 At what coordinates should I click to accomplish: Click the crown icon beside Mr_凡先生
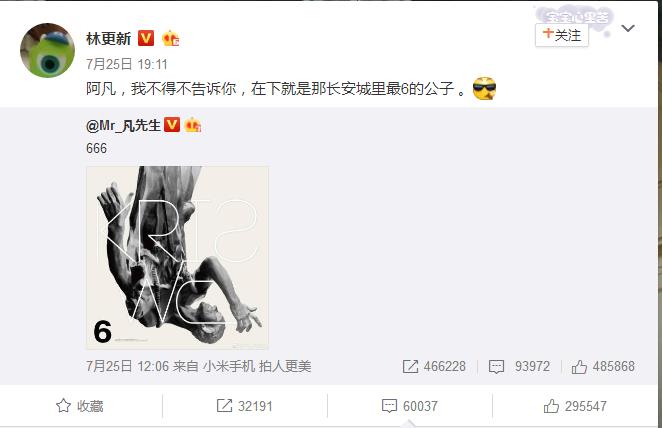193,125
